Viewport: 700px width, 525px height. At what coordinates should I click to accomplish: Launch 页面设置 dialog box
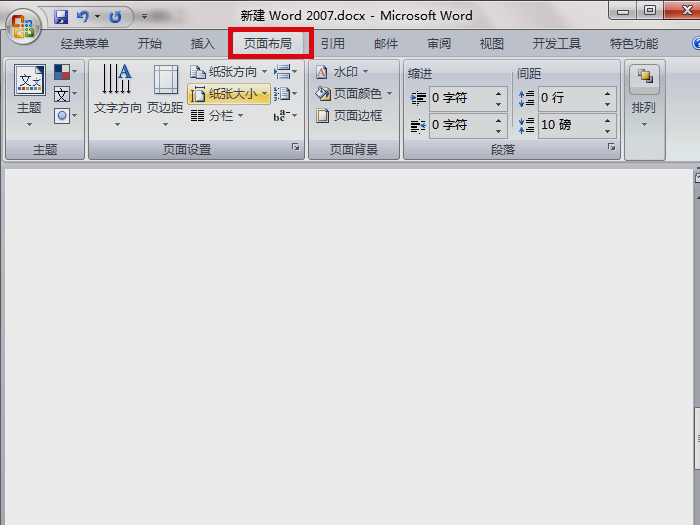[x=296, y=147]
